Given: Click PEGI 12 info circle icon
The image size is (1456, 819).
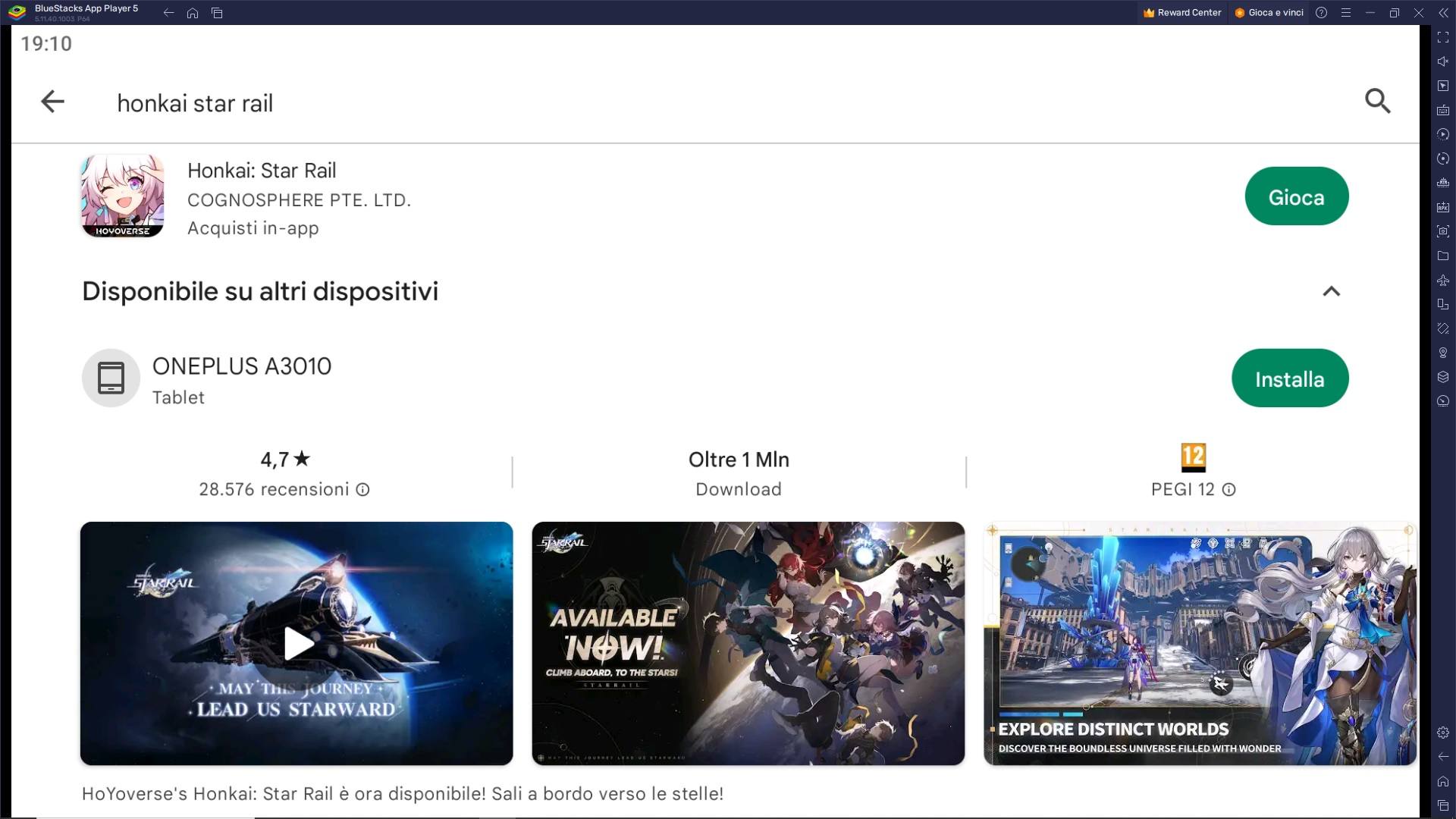Looking at the screenshot, I should [1228, 490].
